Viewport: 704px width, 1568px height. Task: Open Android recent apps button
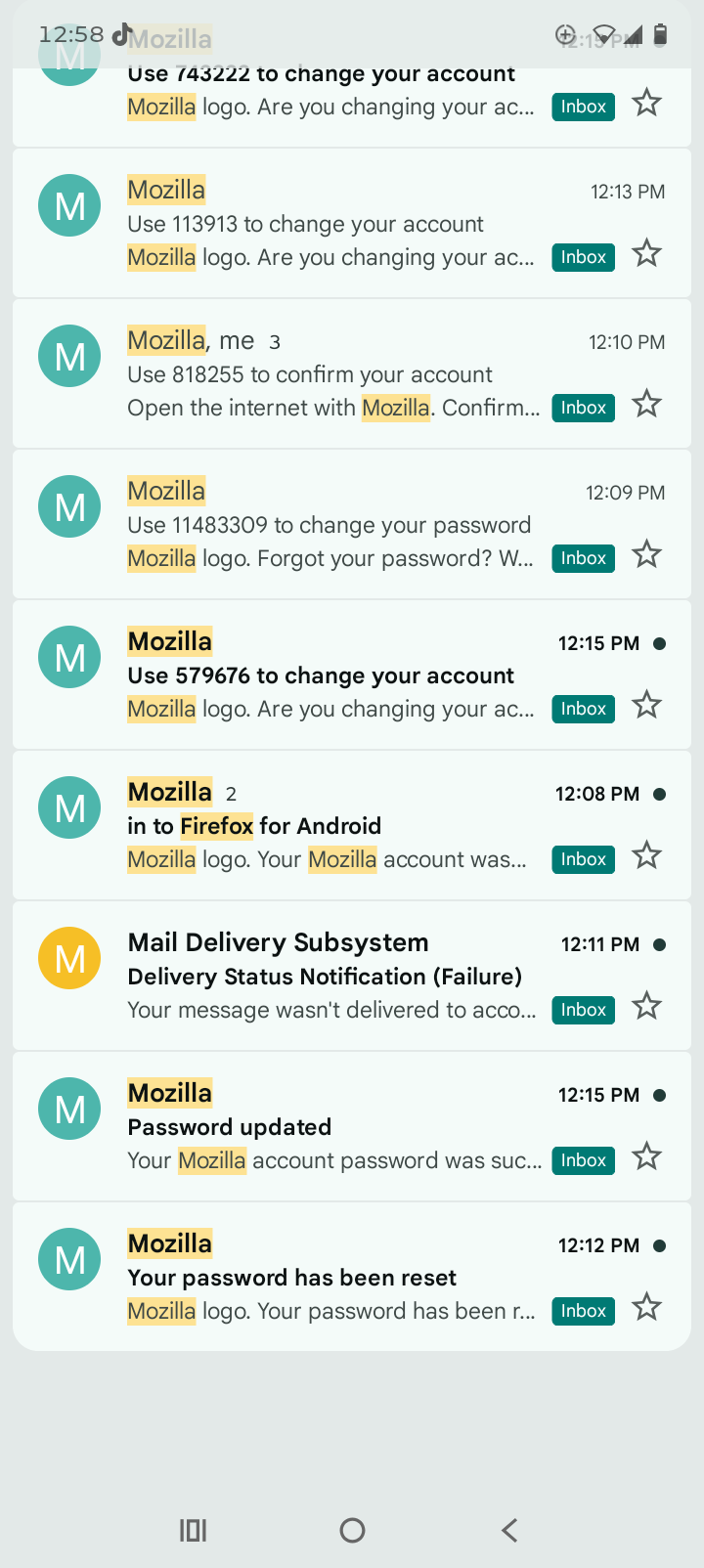tap(194, 1530)
